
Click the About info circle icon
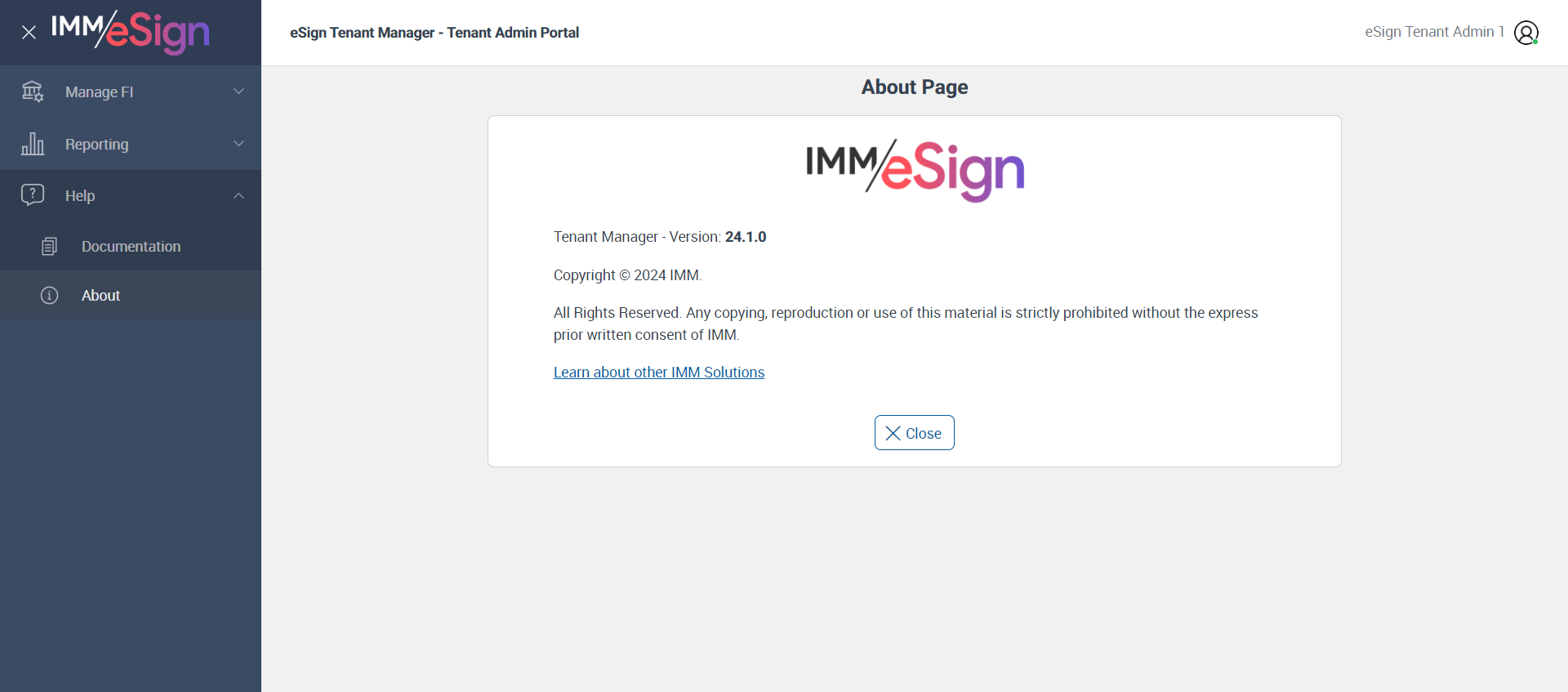coord(49,296)
